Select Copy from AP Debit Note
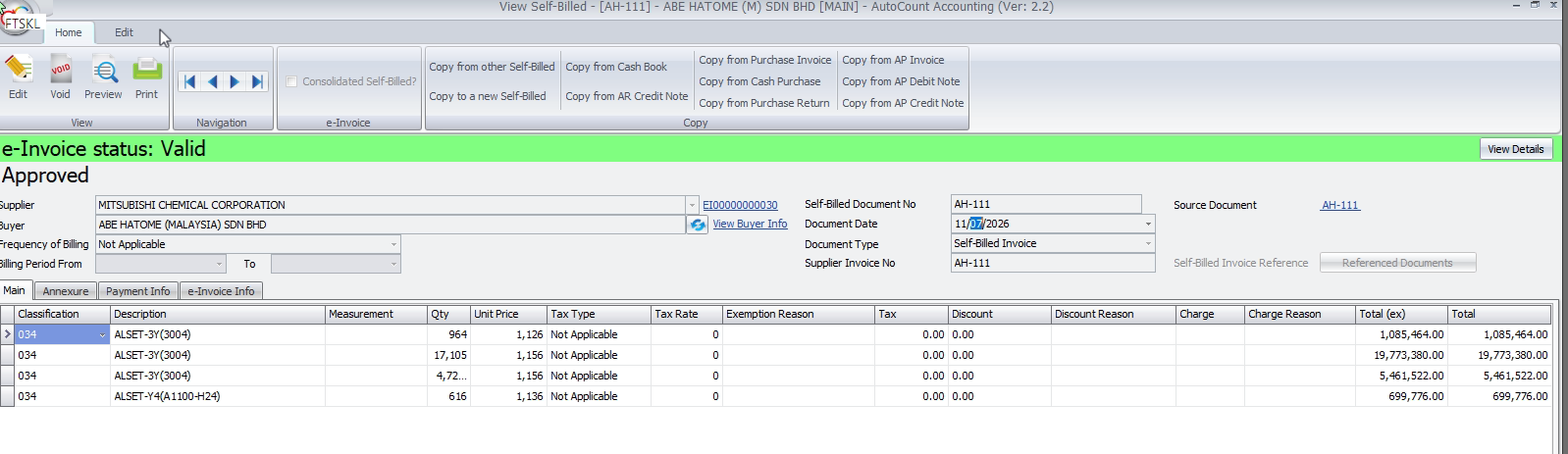1568x454 pixels. (x=901, y=81)
